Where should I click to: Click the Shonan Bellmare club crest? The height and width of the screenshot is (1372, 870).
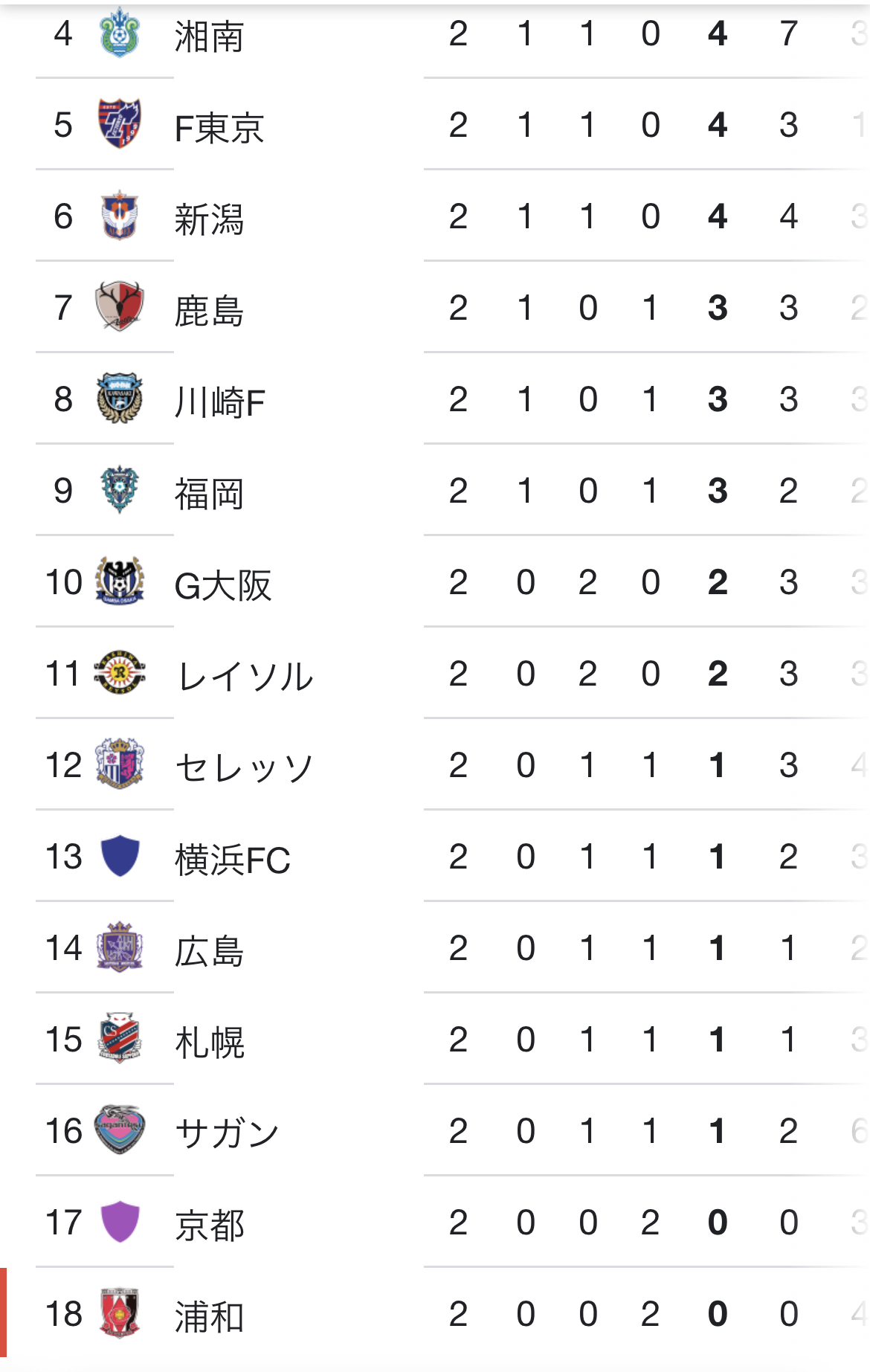[119, 33]
